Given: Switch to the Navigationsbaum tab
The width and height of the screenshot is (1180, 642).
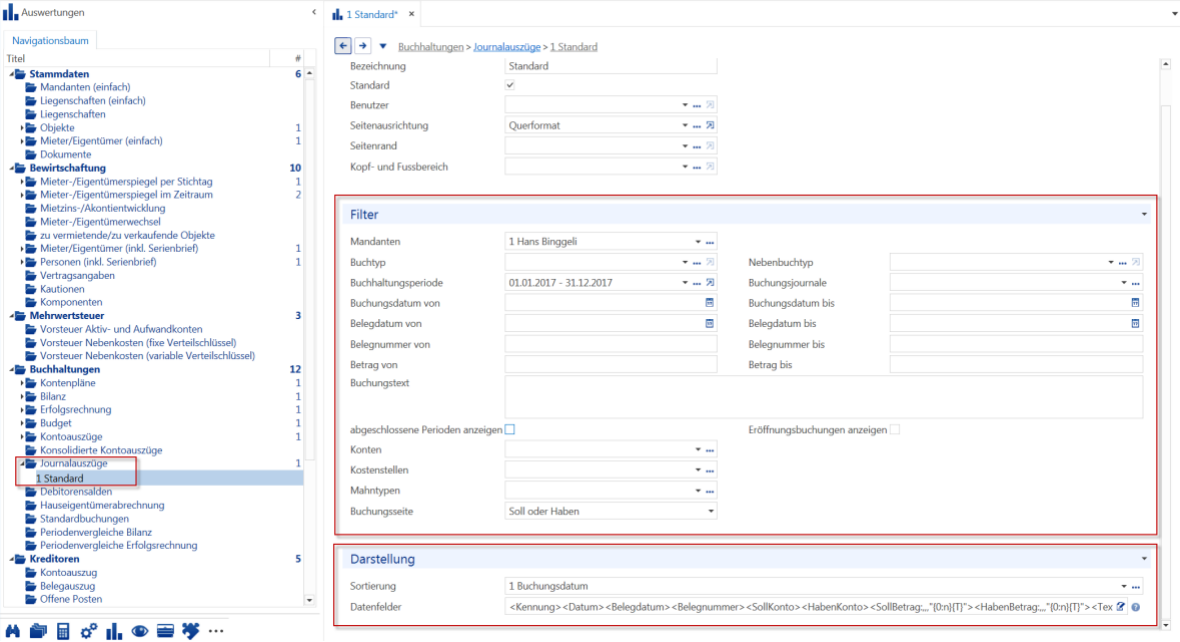Looking at the screenshot, I should click(x=50, y=41).
